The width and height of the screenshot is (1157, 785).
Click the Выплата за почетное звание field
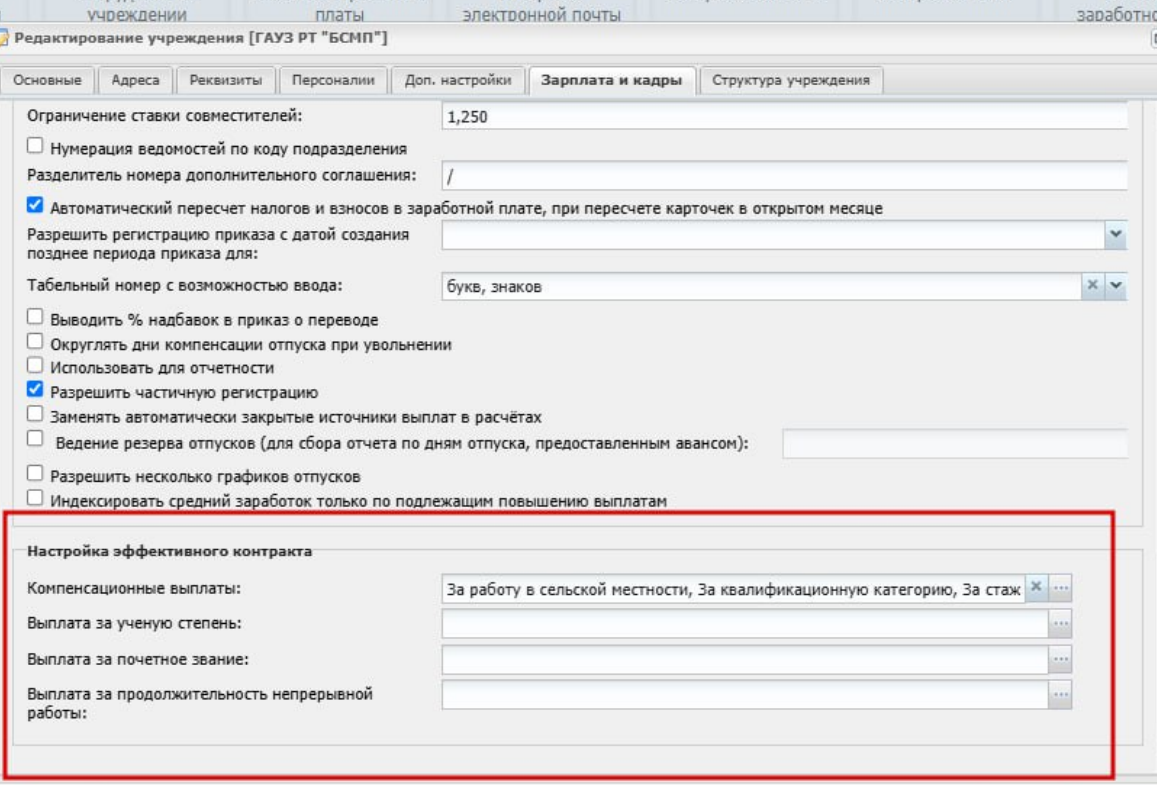[x=745, y=660]
